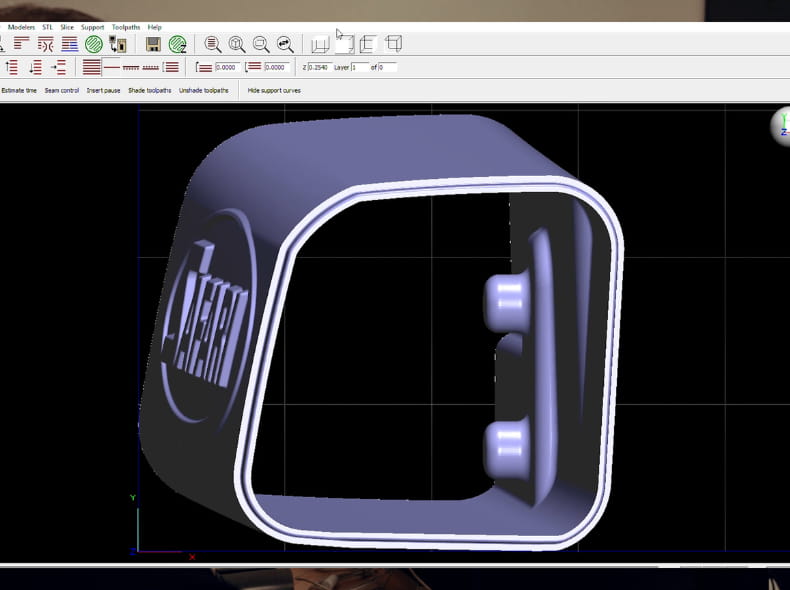Switch to the front view cube icon
The height and width of the screenshot is (590, 790).
click(344, 44)
